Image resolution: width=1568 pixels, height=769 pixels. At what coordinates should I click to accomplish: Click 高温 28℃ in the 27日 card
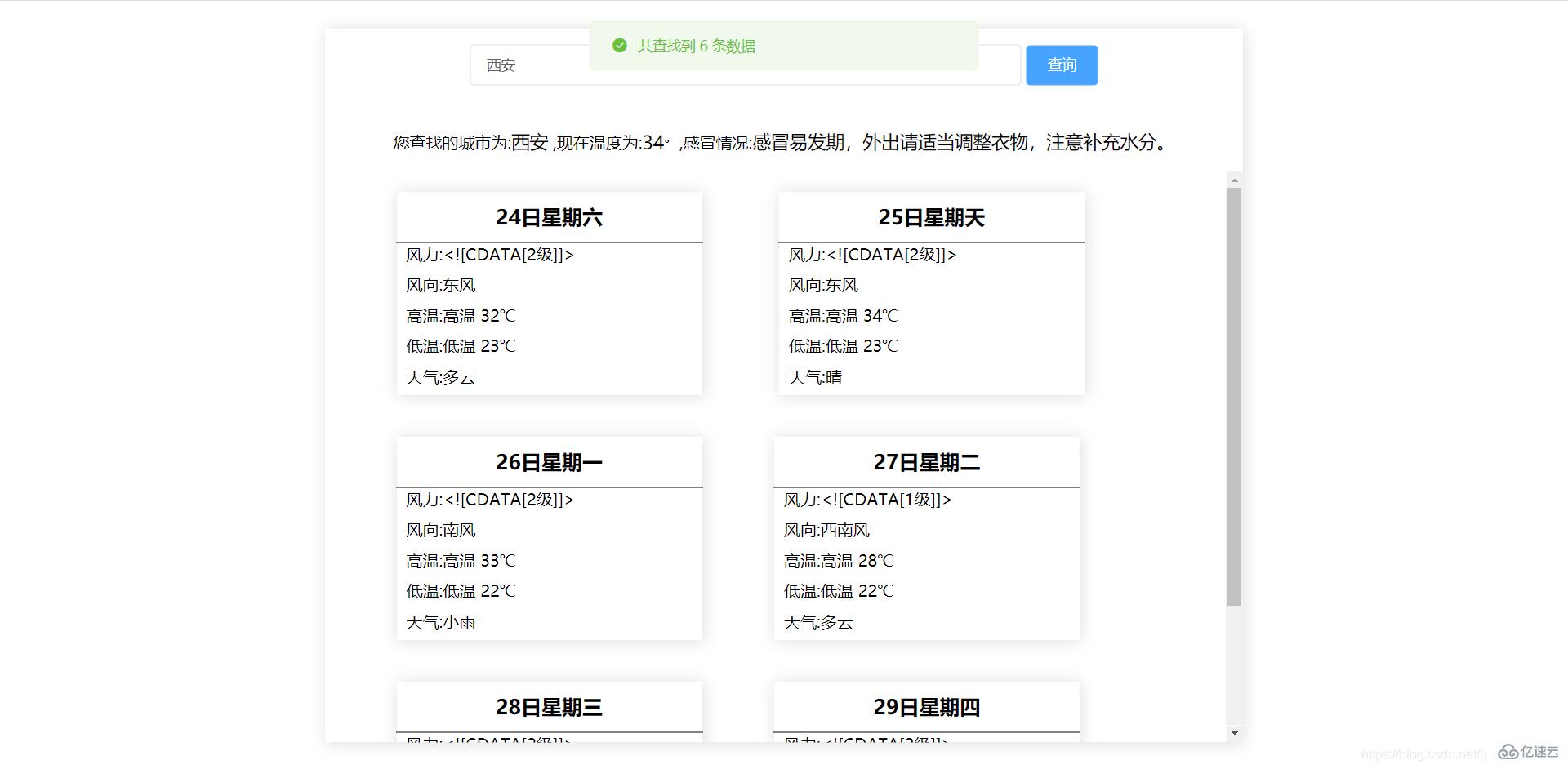pyautogui.click(x=838, y=561)
